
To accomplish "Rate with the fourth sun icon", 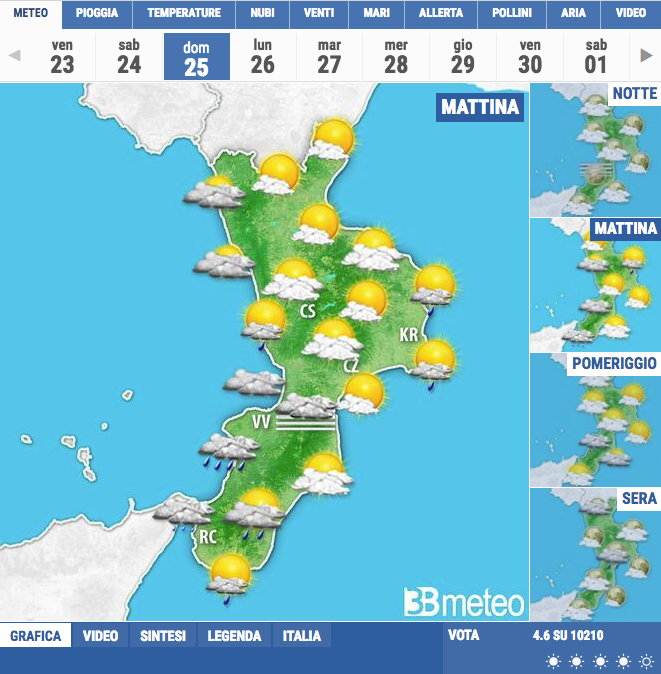I will click(x=624, y=661).
